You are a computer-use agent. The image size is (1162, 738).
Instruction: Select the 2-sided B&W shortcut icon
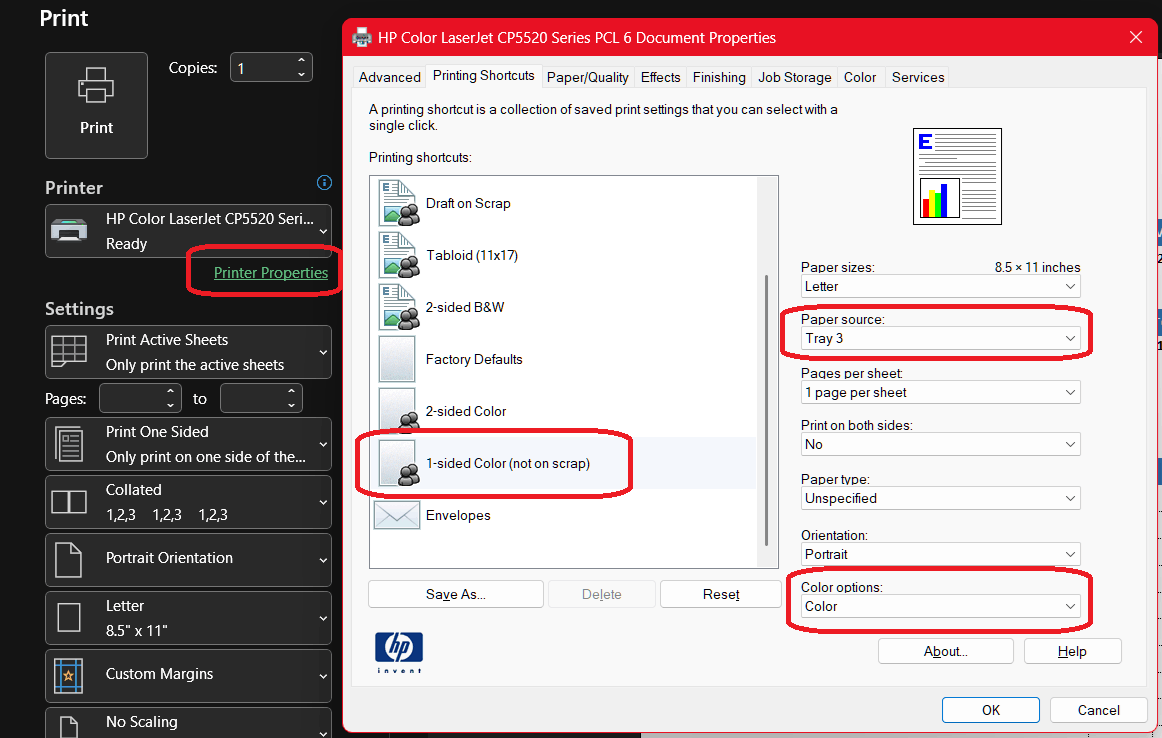(399, 307)
